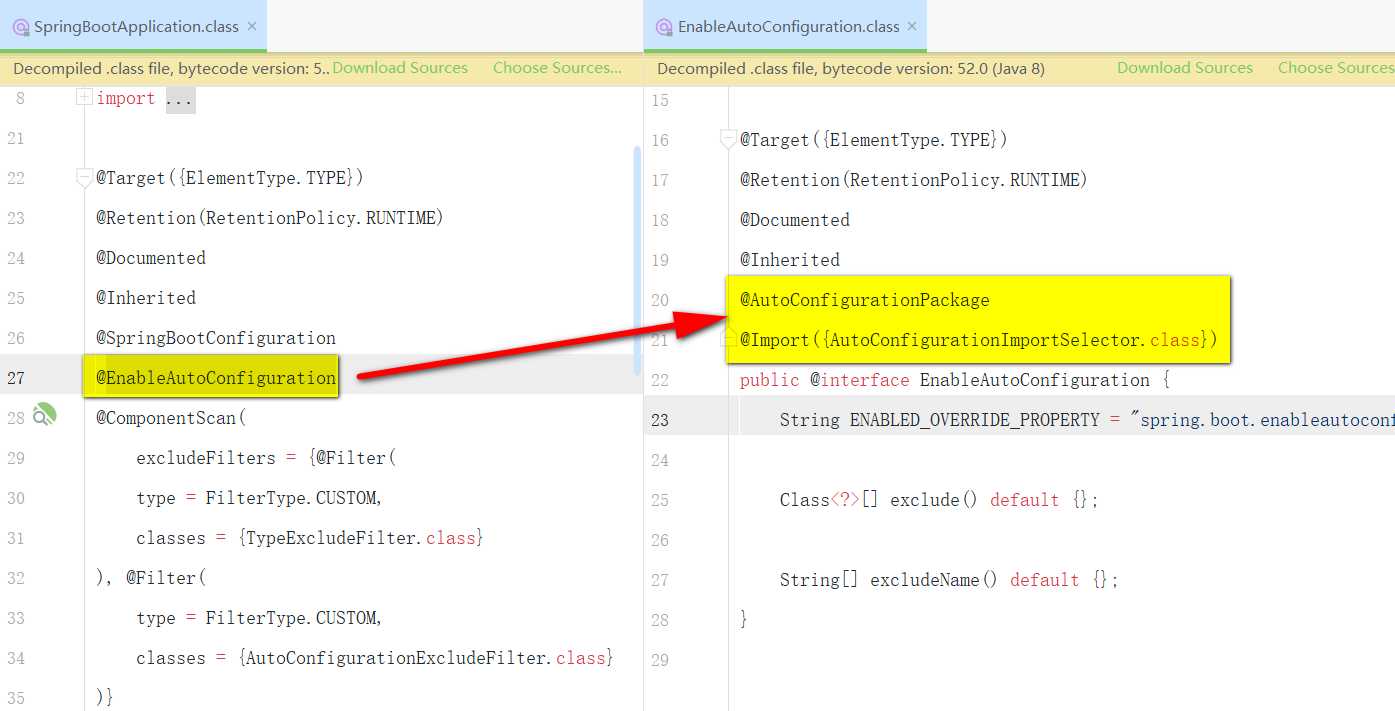Viewport: 1395px width, 711px height.
Task: Click exclude() method on line 25
Action: tap(934, 500)
